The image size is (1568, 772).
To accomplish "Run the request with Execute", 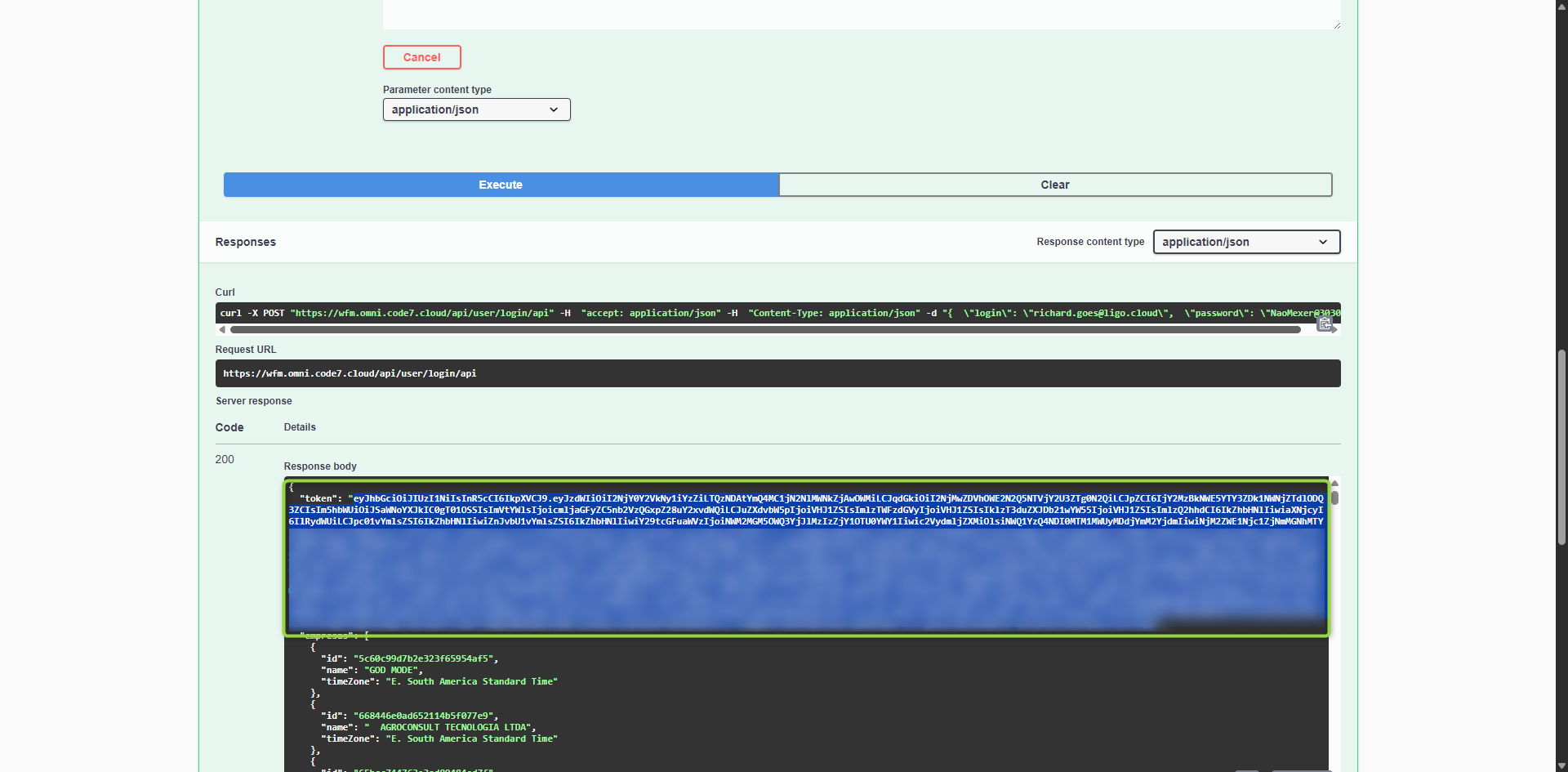I will pos(501,185).
